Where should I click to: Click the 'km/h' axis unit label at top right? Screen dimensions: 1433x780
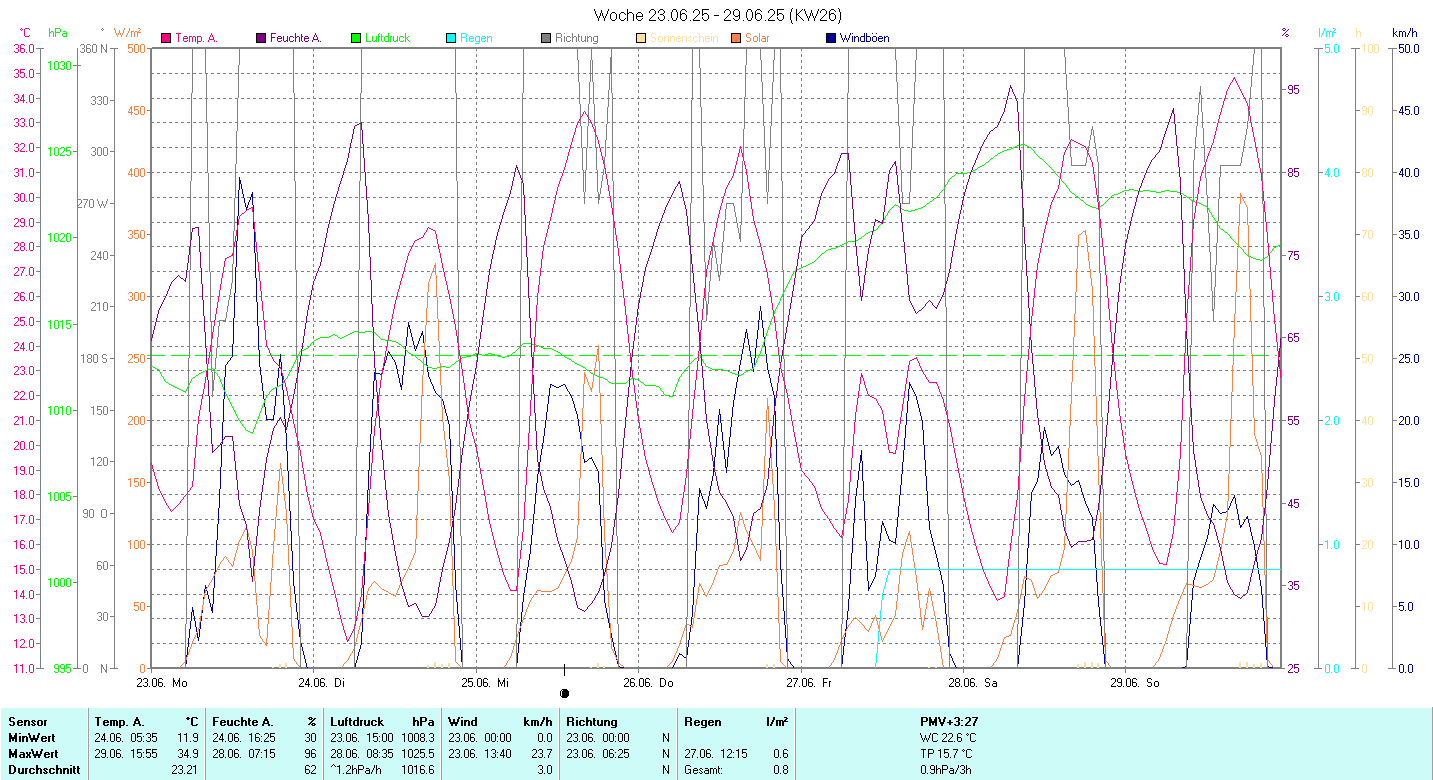point(1405,33)
